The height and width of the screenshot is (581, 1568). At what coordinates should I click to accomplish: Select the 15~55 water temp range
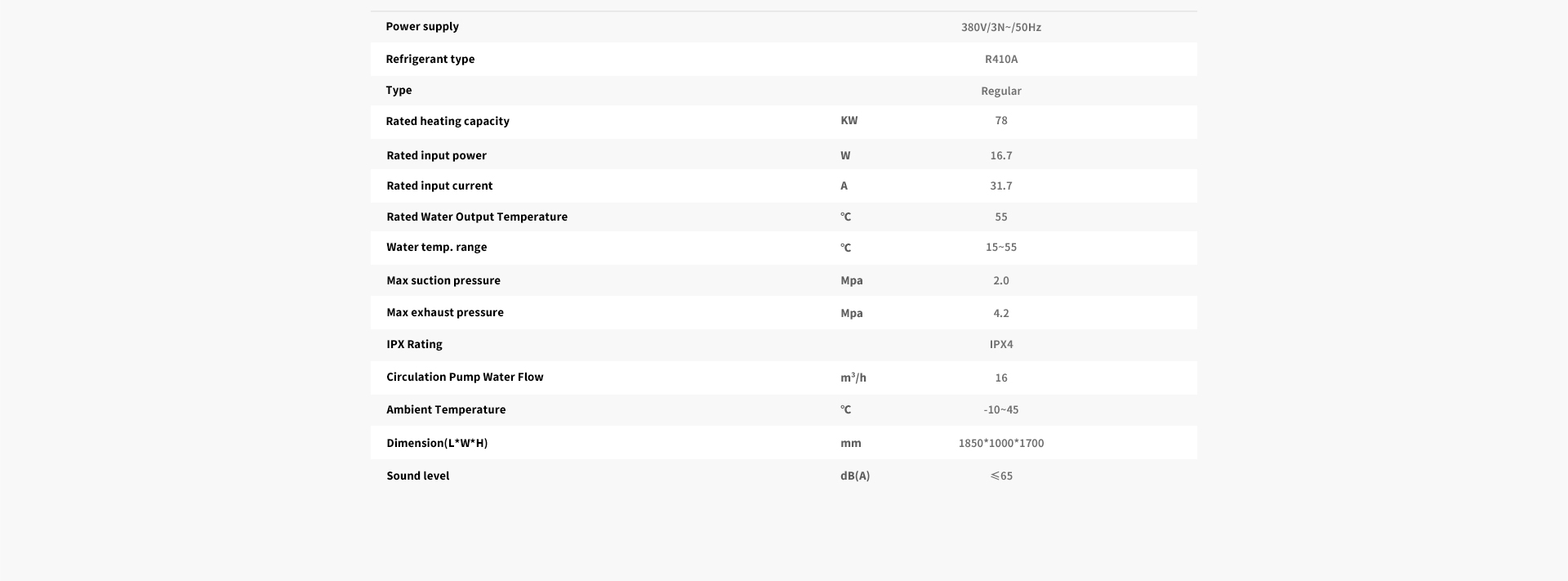click(x=1001, y=247)
